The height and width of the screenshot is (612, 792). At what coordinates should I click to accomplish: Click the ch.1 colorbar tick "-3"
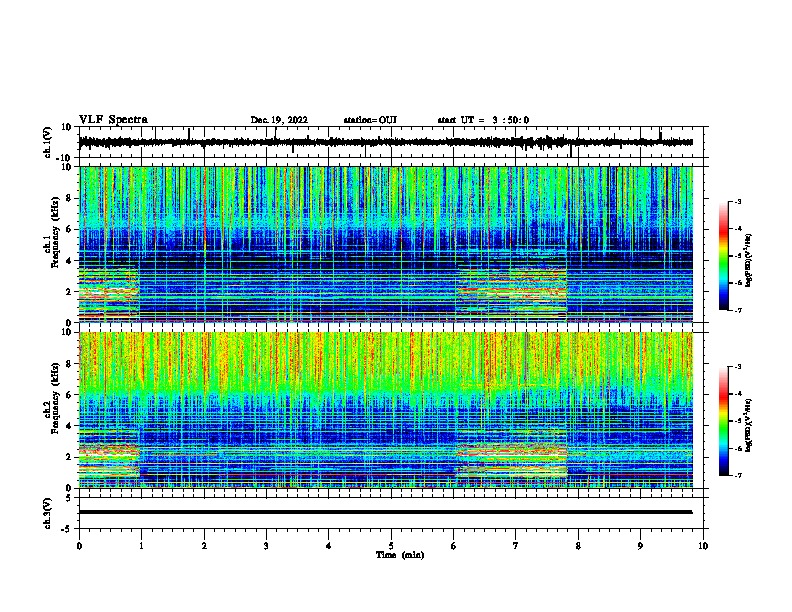737,202
